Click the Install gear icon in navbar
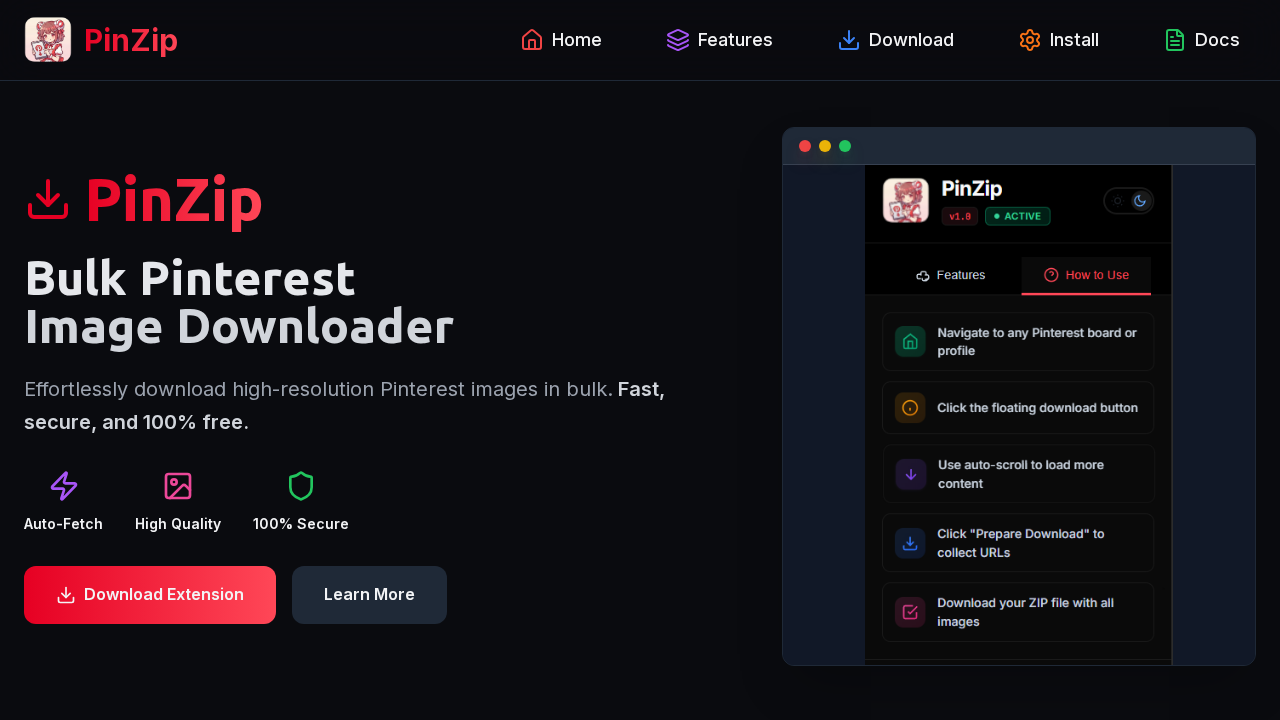Screen dimensions: 1280x720 pos(1029,40)
